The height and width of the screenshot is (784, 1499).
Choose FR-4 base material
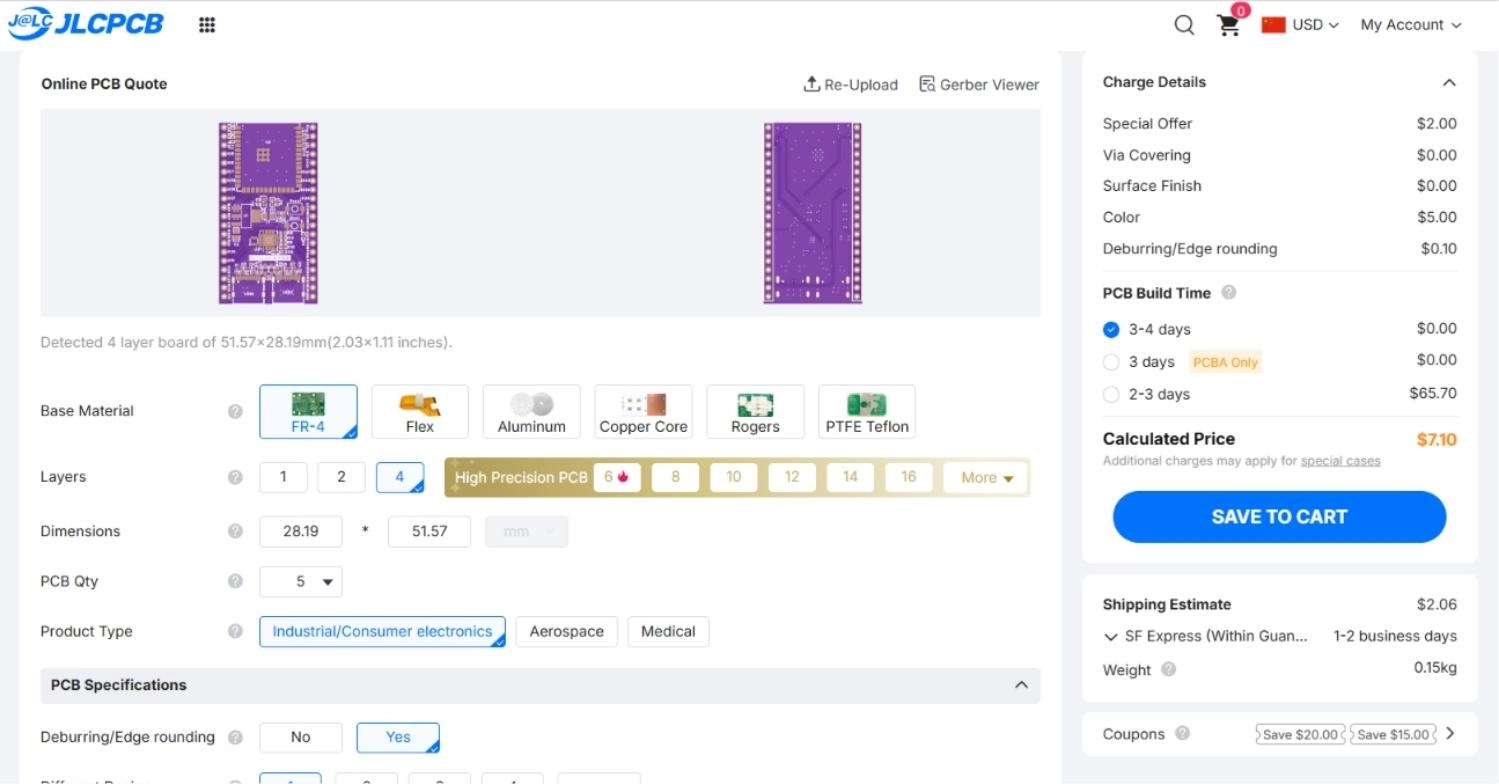308,412
